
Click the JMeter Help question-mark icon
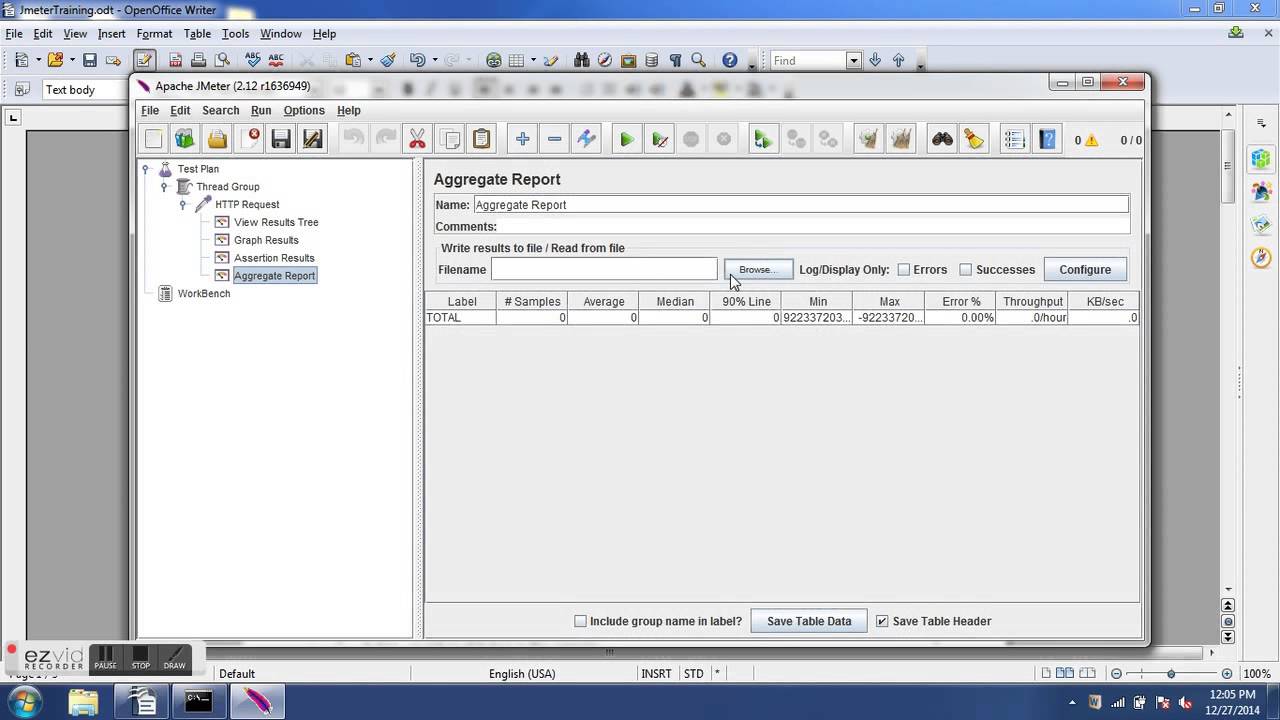pos(1046,140)
